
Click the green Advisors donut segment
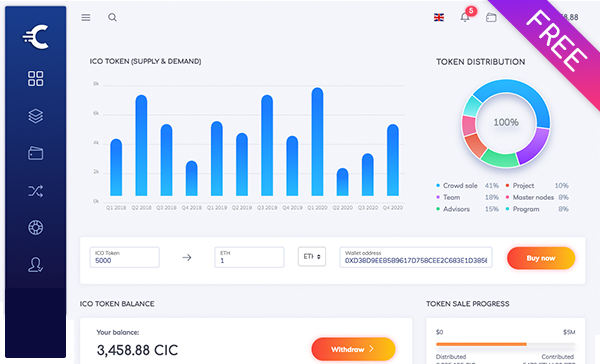pyautogui.click(x=501, y=159)
